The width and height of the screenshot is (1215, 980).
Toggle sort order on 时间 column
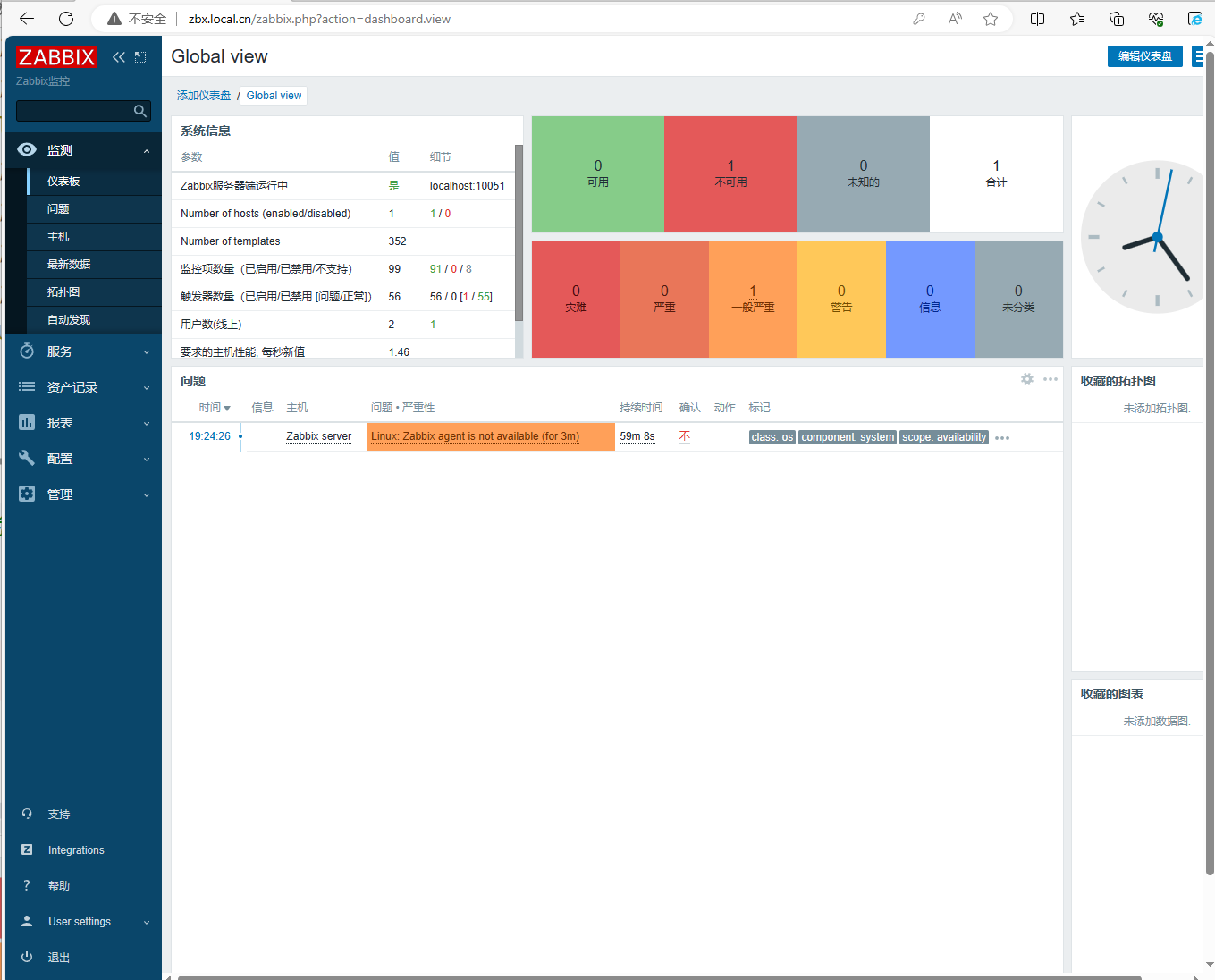pos(215,408)
